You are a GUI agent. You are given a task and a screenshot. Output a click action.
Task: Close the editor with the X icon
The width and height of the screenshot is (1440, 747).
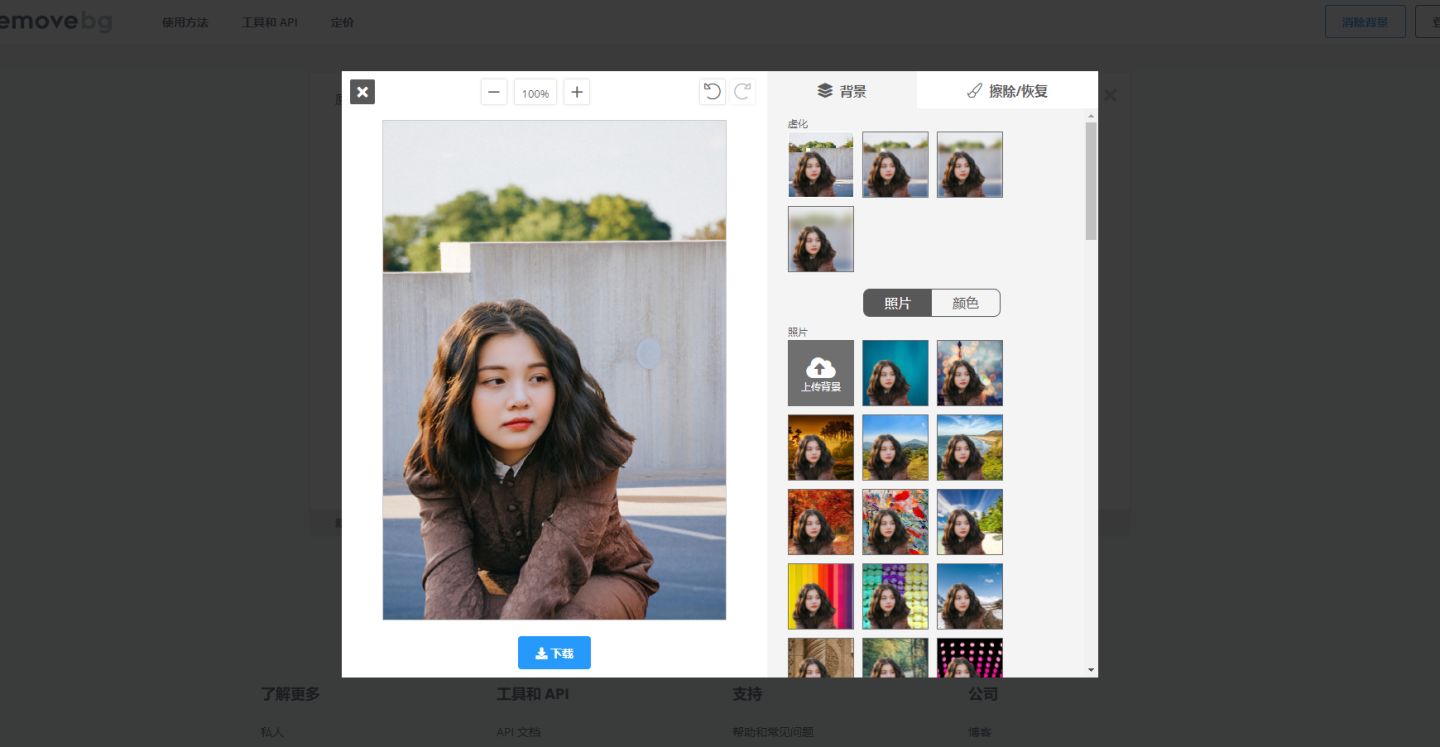(x=362, y=92)
